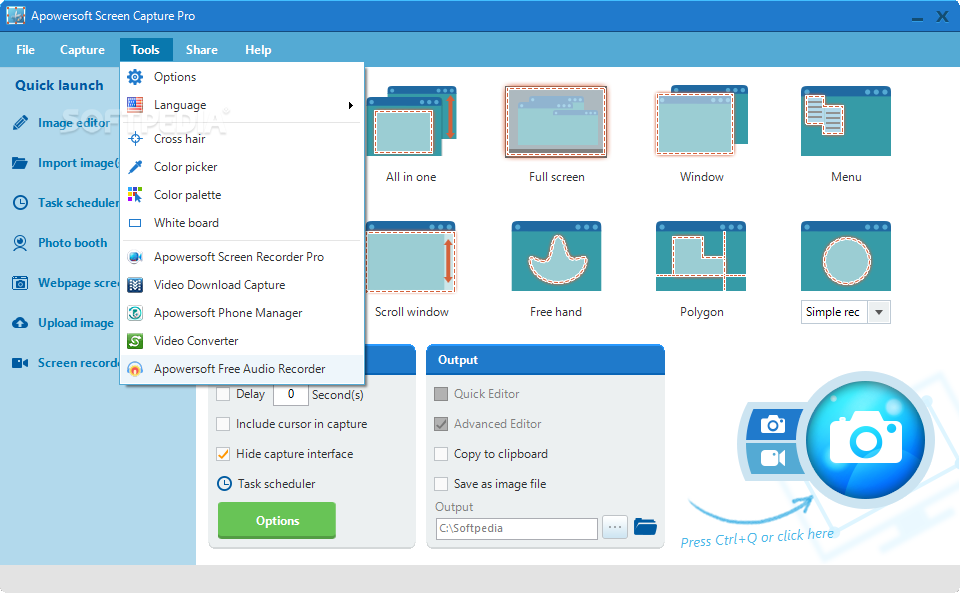Pick the Menu capture mode icon

(846, 121)
